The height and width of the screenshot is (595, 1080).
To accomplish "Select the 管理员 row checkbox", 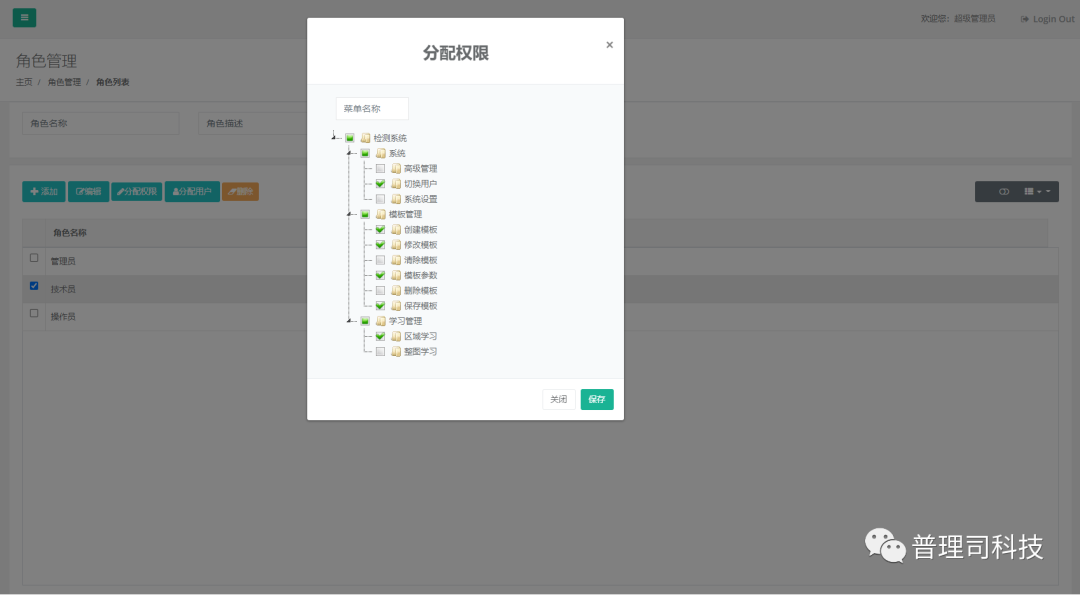I will point(34,260).
